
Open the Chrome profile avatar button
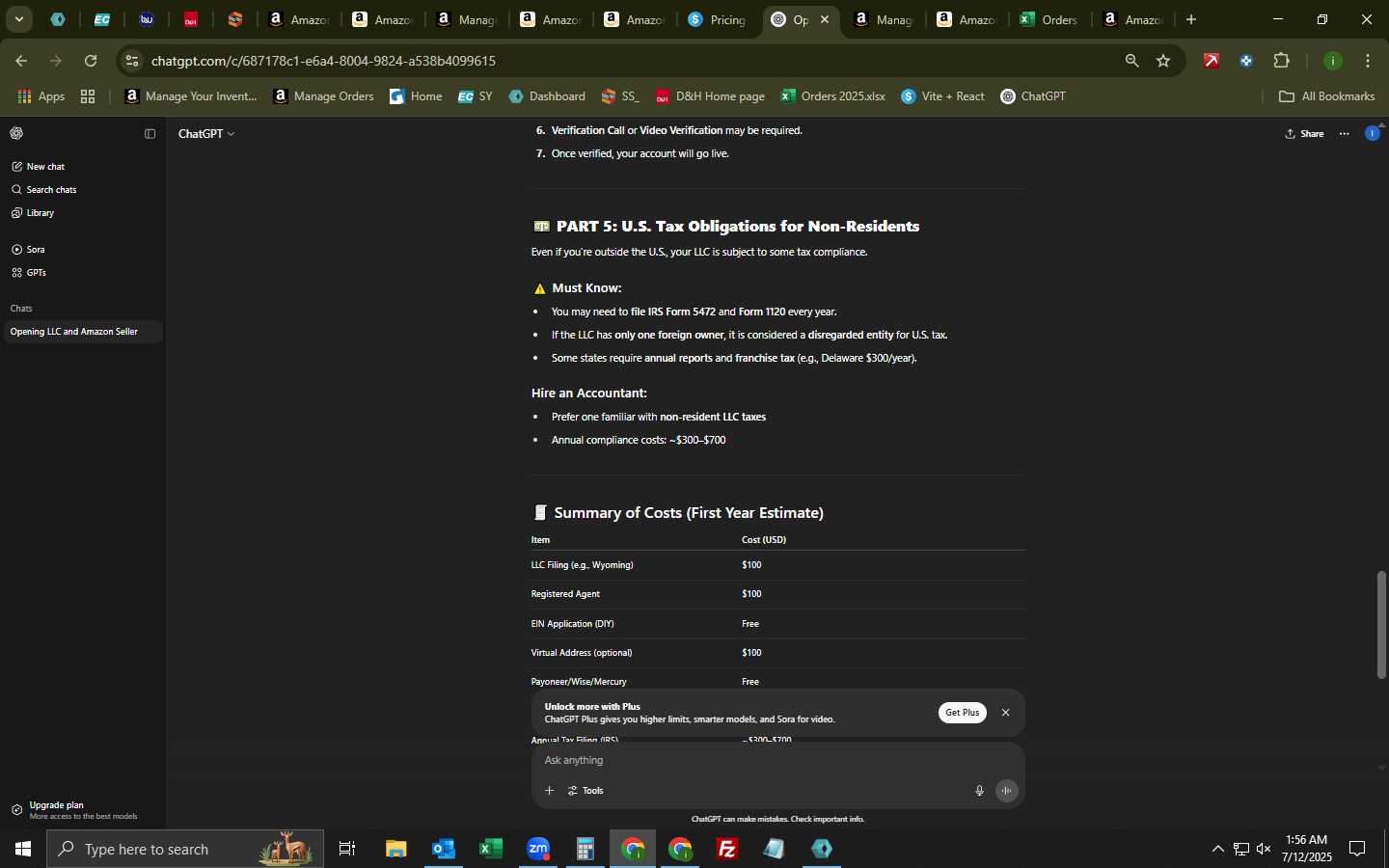(x=1332, y=61)
